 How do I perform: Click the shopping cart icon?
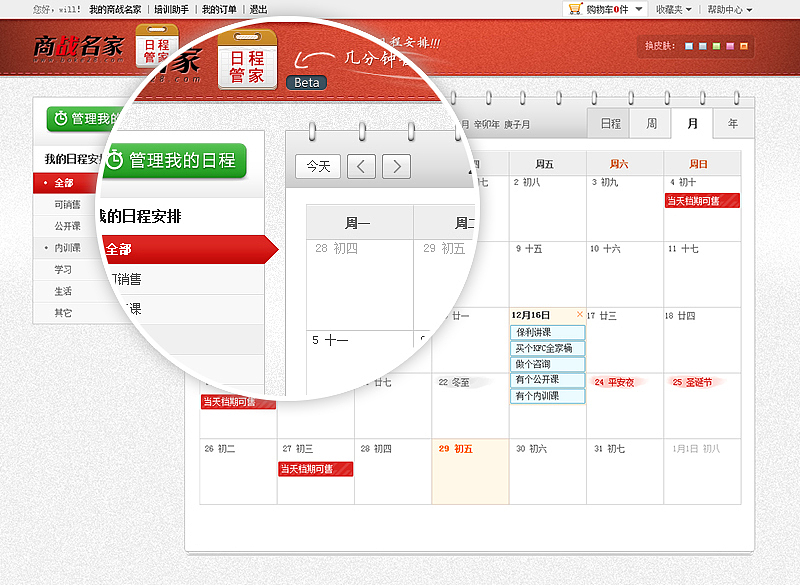pos(575,9)
